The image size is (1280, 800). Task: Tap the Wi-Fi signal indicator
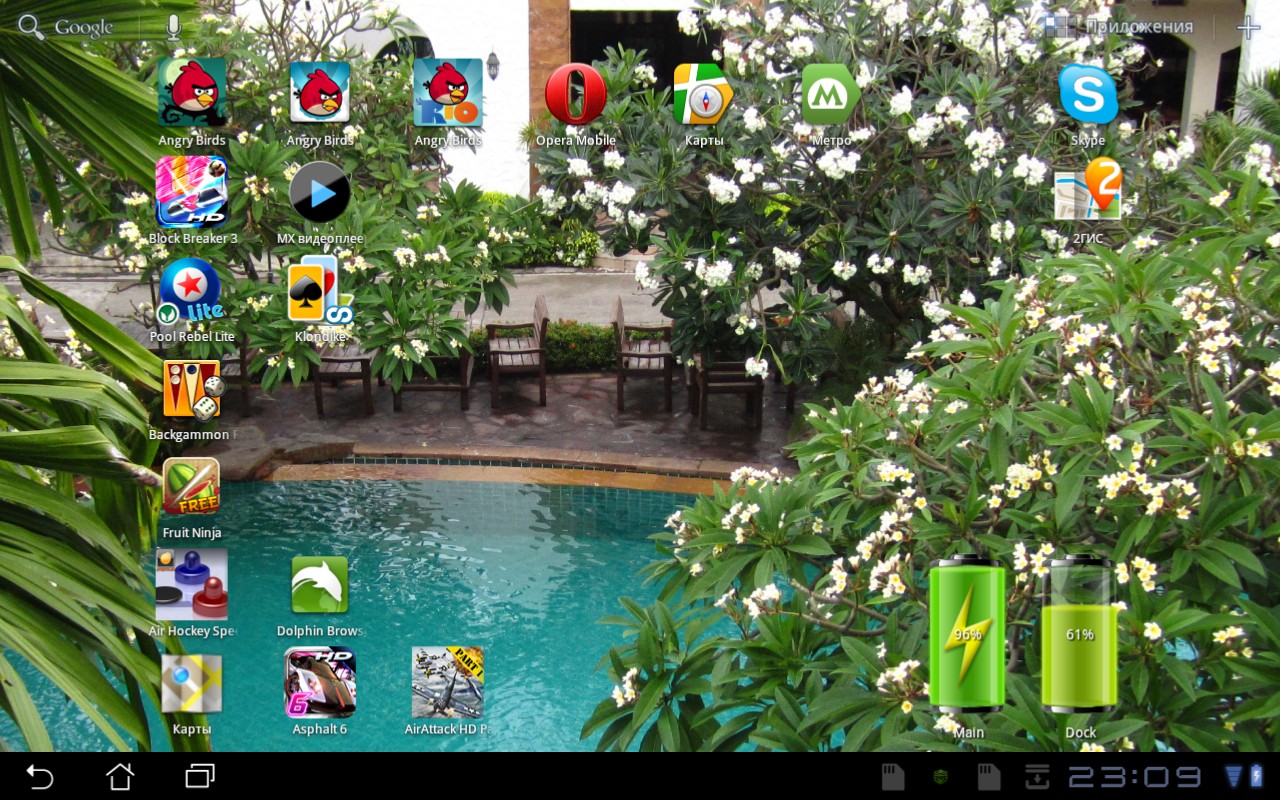click(x=1232, y=776)
